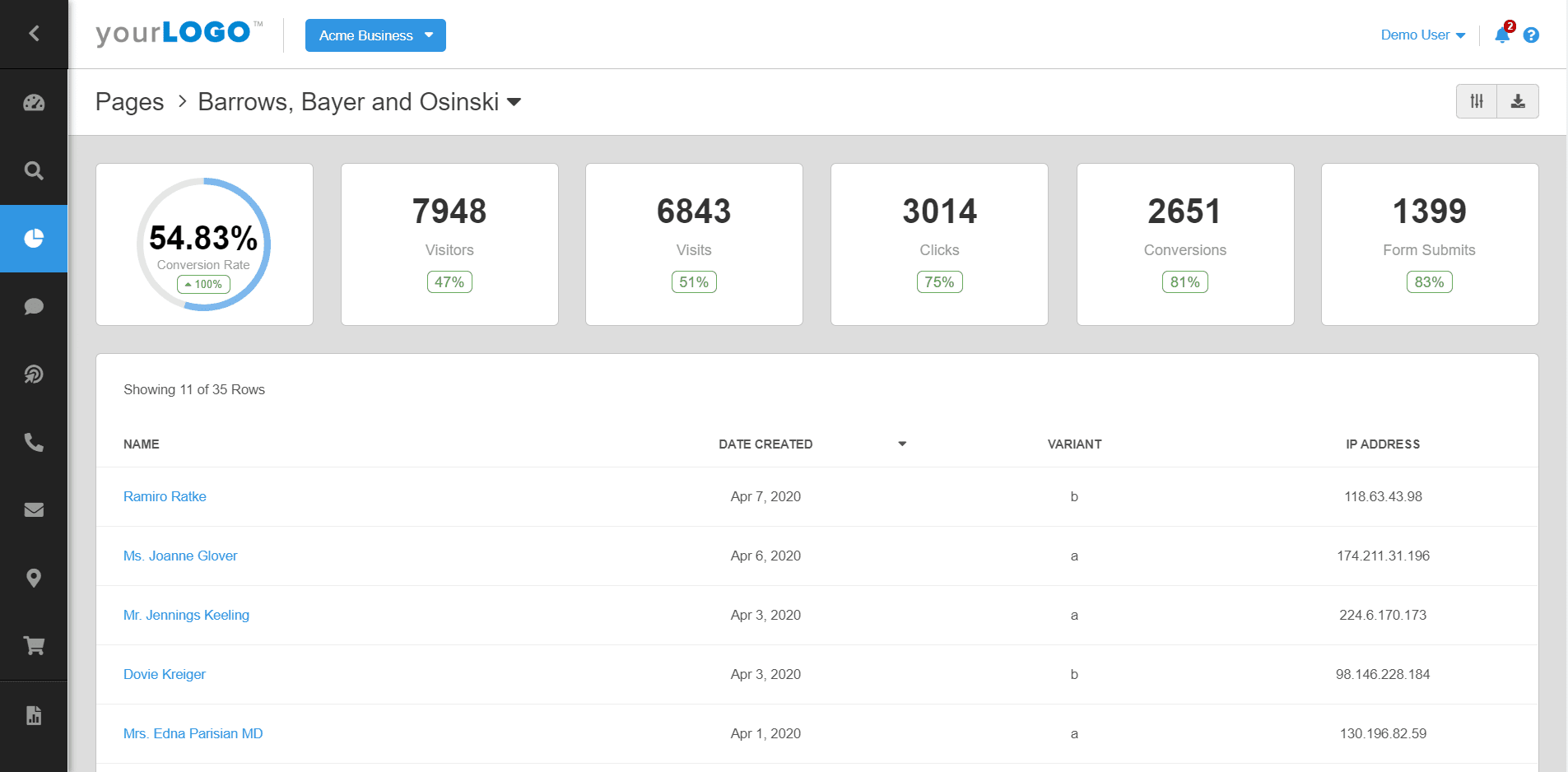
Task: Open the Demo User menu
Action: coord(1422,35)
